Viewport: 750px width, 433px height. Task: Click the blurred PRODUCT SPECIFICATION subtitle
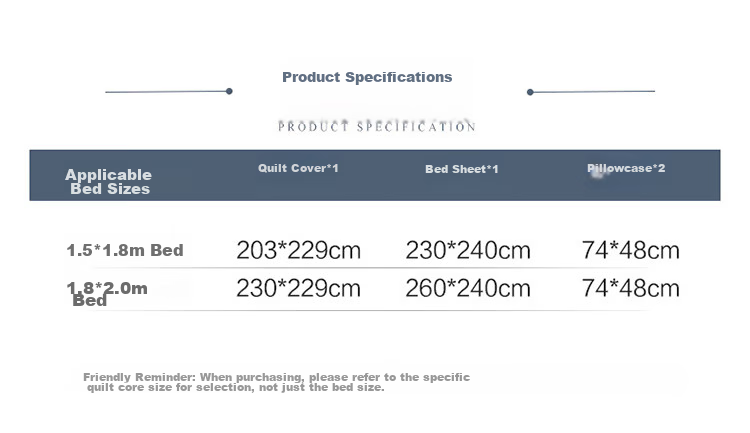coord(377,126)
